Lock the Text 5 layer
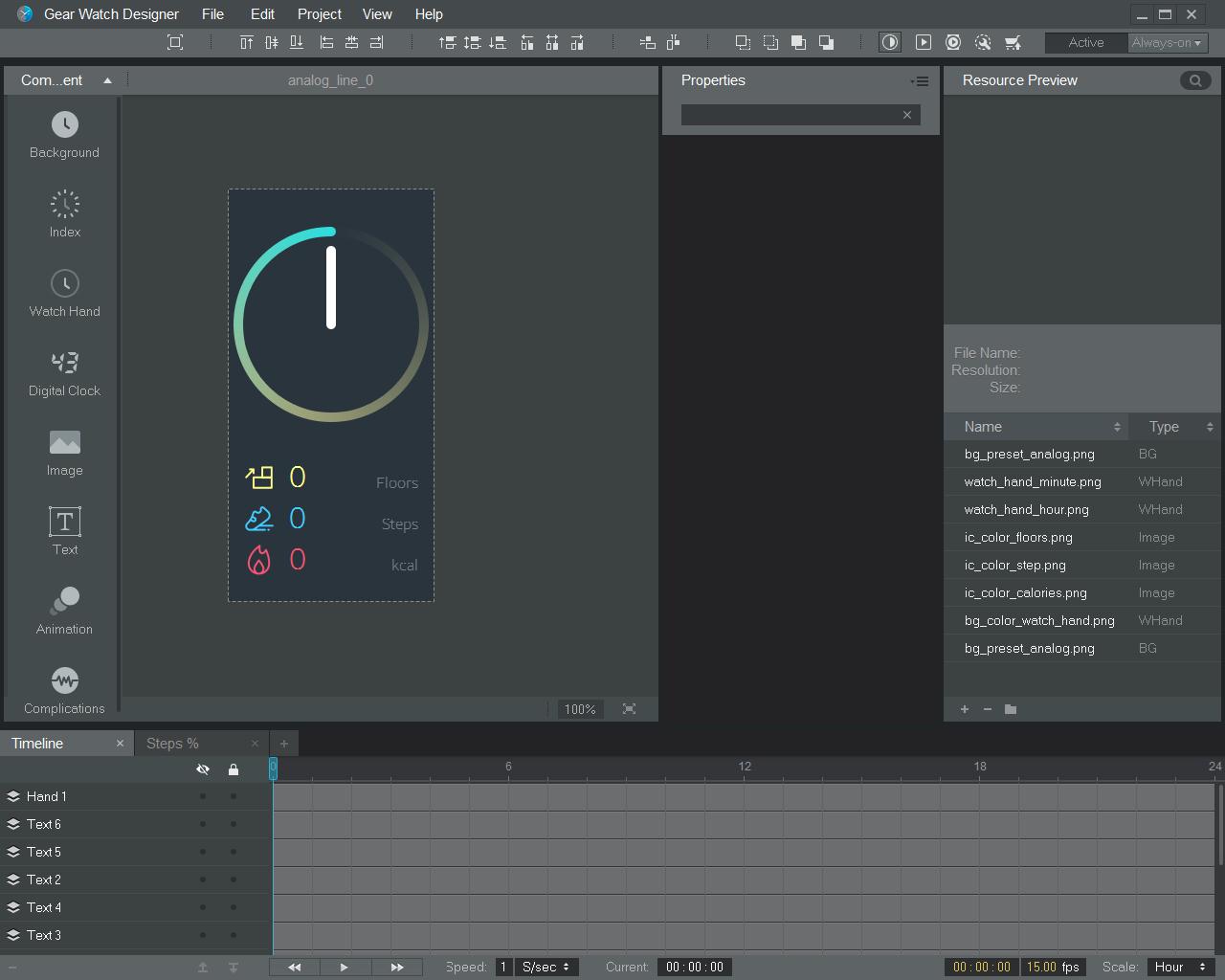The height and width of the screenshot is (980, 1225). point(234,852)
